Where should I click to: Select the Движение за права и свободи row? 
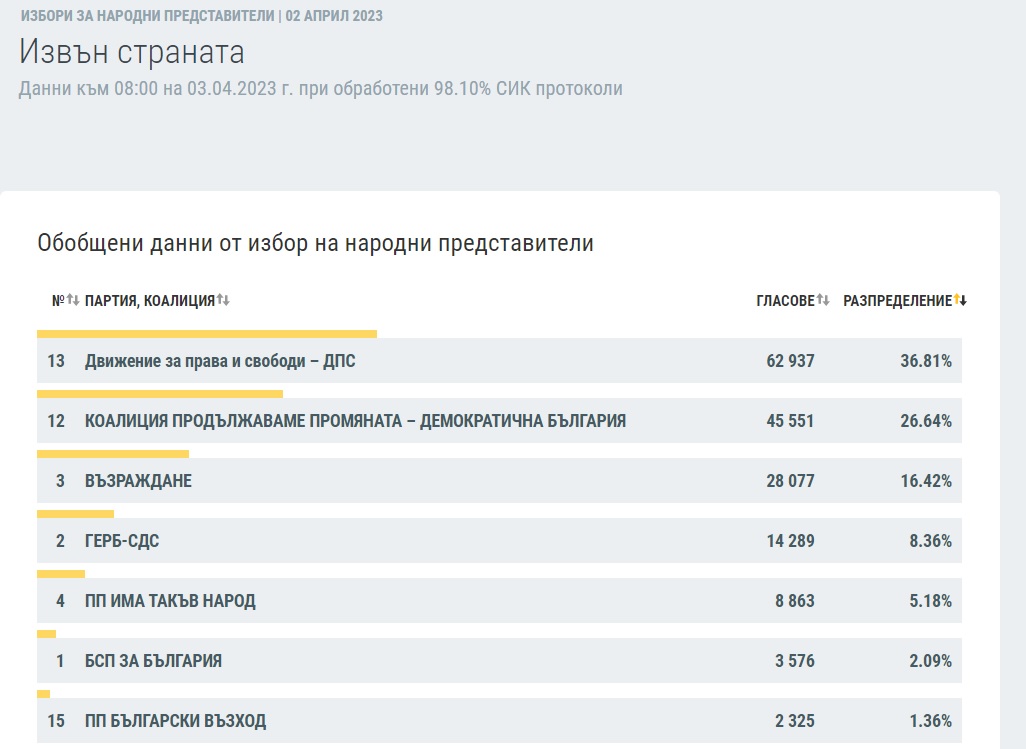(220, 361)
